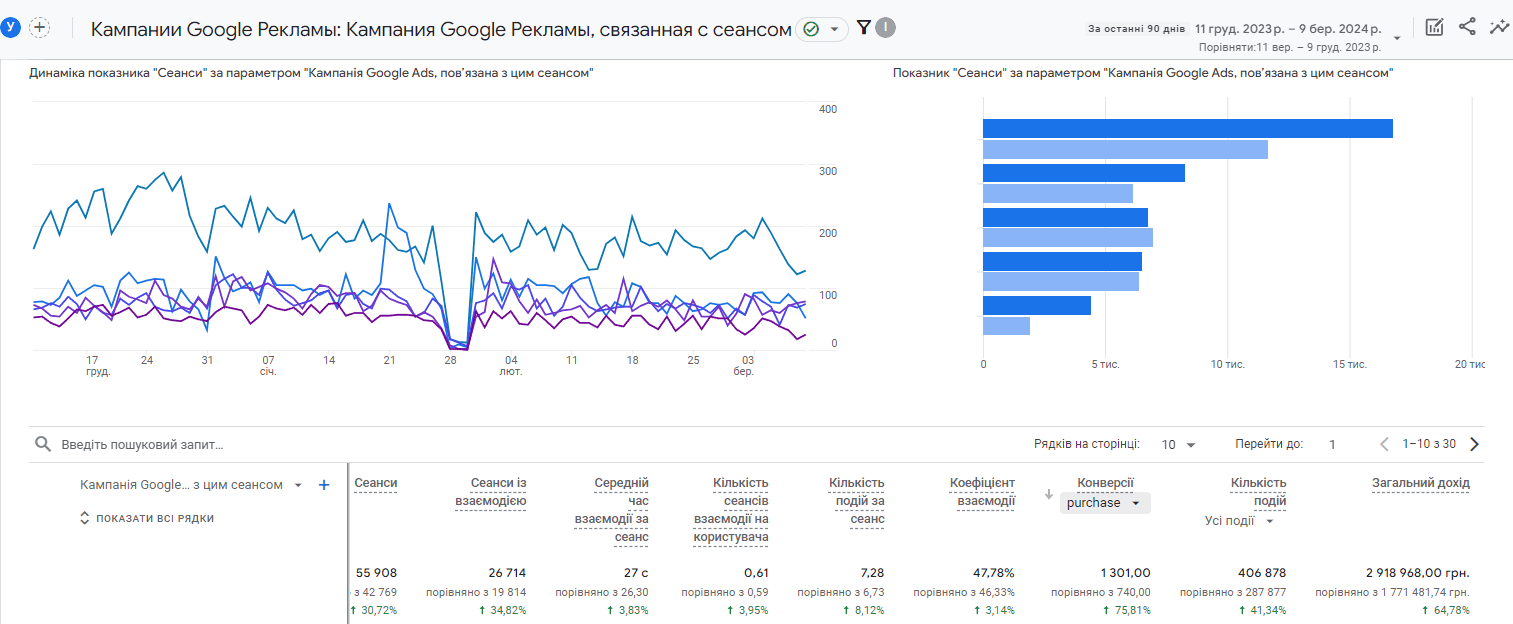Go to previous page of table results
This screenshot has width=1513, height=624.
pos(1385,444)
